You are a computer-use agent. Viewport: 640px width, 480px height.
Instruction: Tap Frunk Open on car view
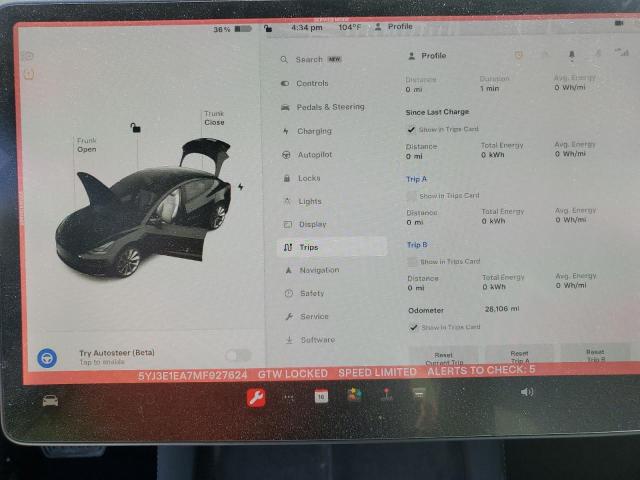pos(87,145)
